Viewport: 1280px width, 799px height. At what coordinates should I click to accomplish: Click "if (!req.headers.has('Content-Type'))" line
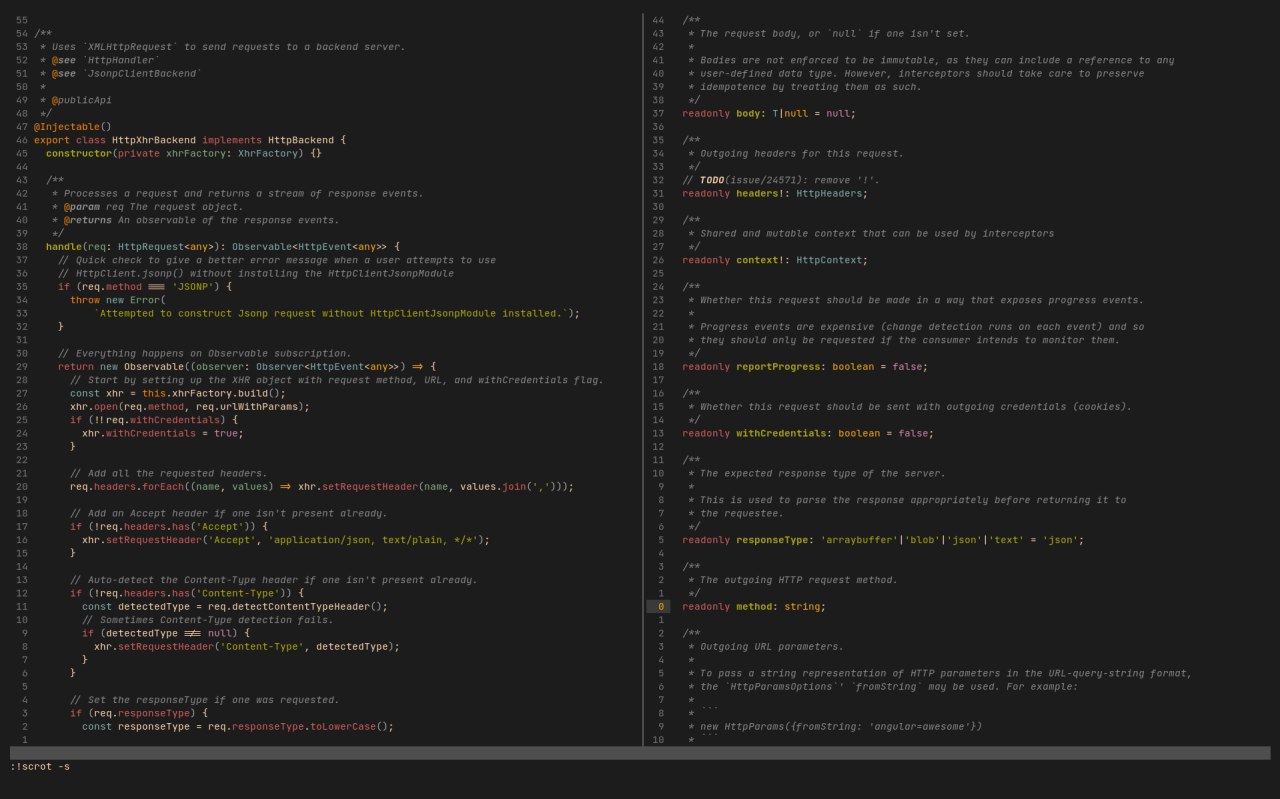click(x=187, y=593)
